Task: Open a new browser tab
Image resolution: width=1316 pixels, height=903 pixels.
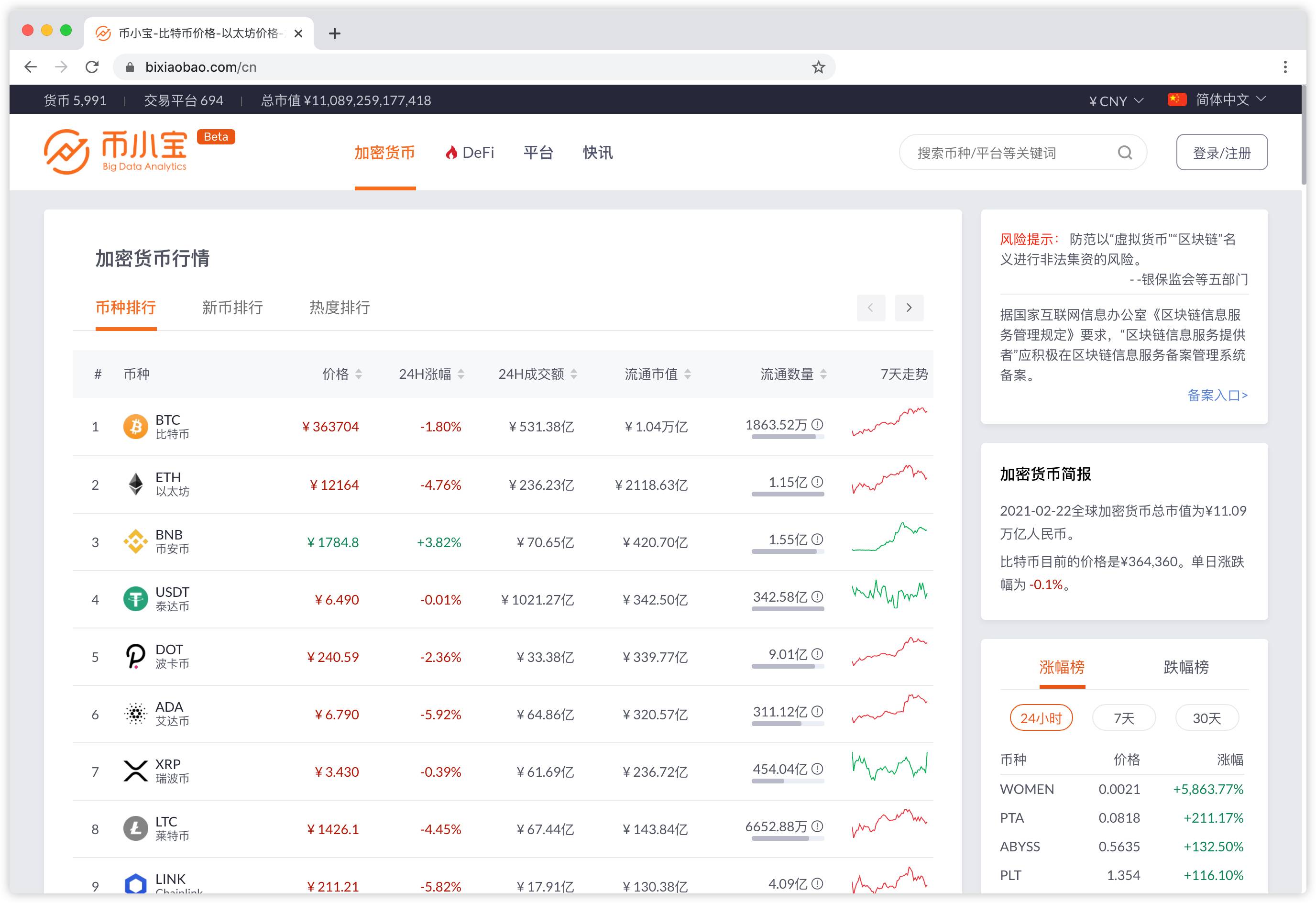Action: click(335, 33)
